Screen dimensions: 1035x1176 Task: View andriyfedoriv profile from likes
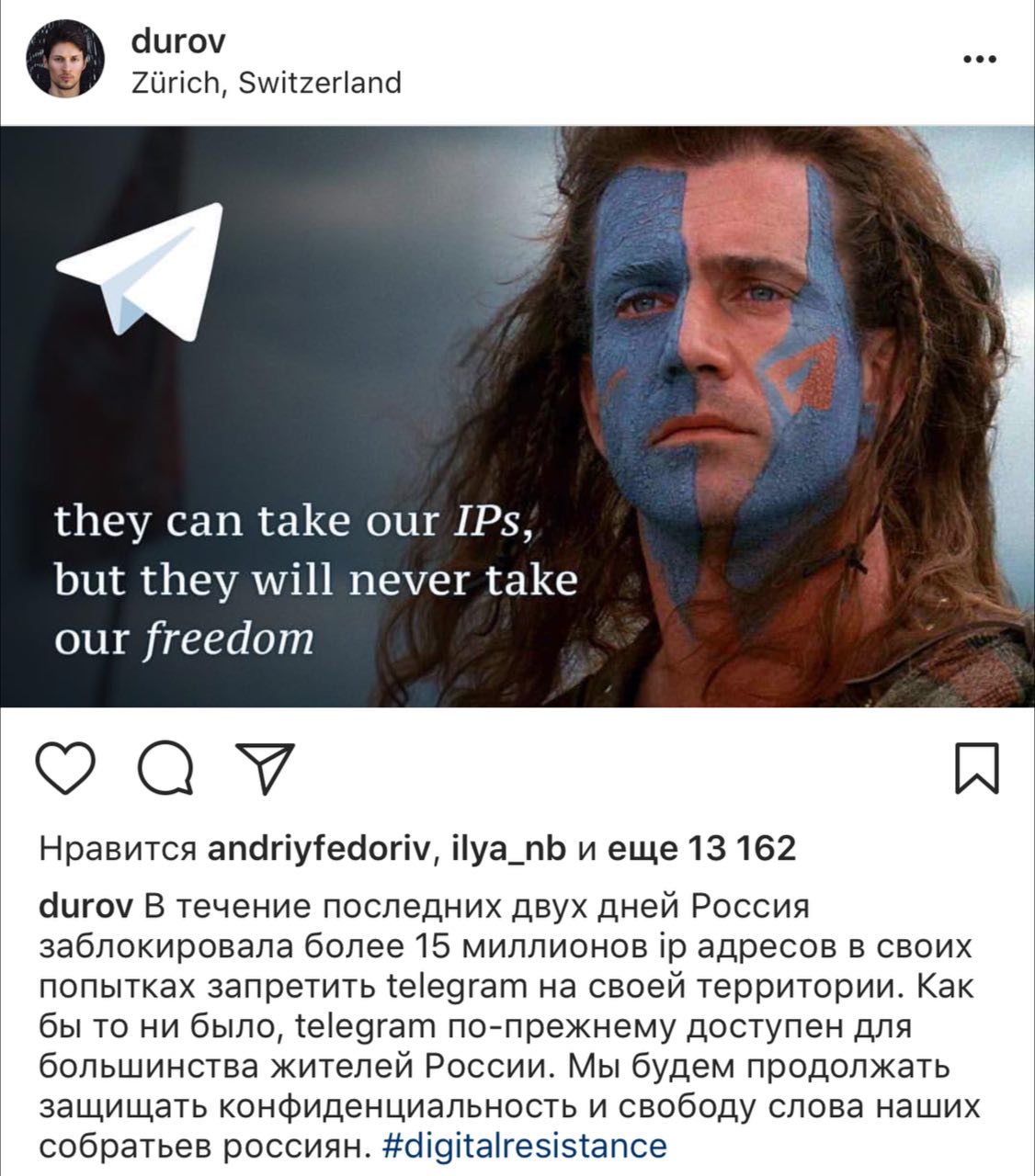[318, 848]
